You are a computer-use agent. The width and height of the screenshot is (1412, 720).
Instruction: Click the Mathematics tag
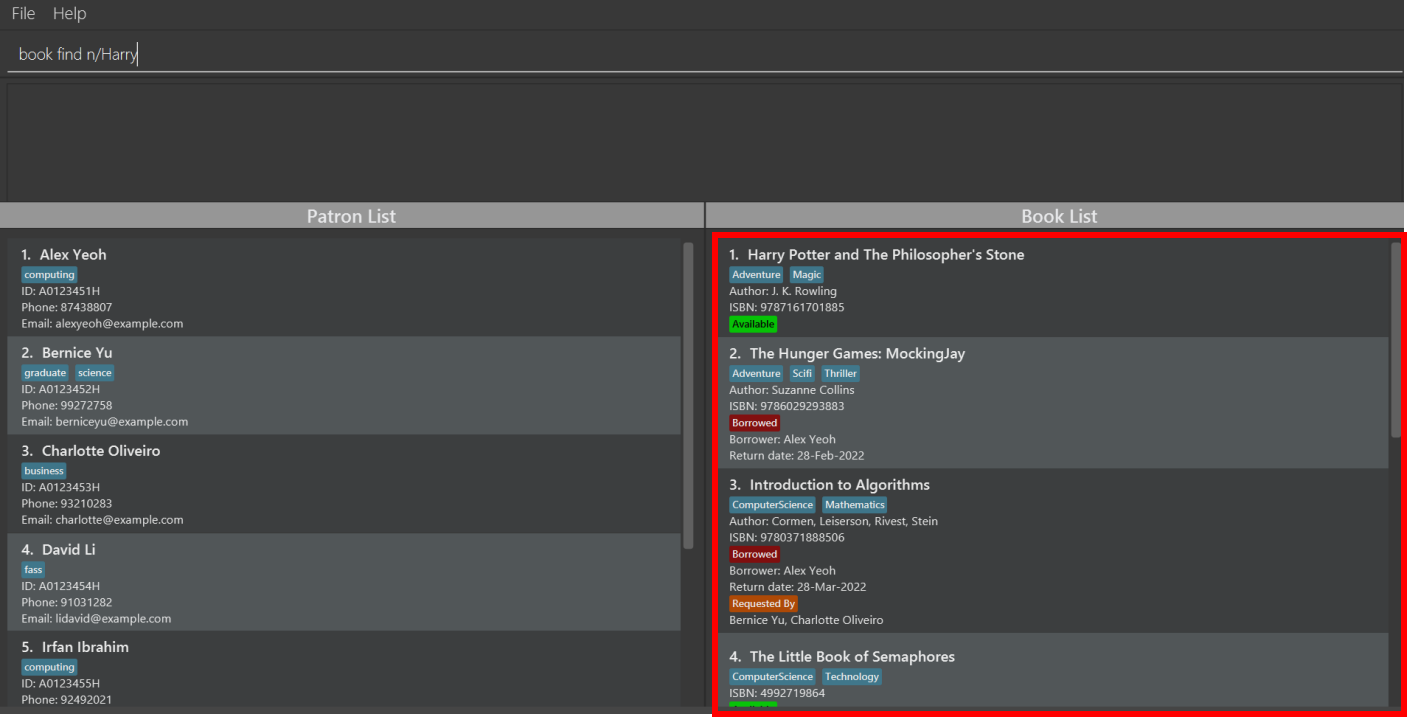[855, 505]
